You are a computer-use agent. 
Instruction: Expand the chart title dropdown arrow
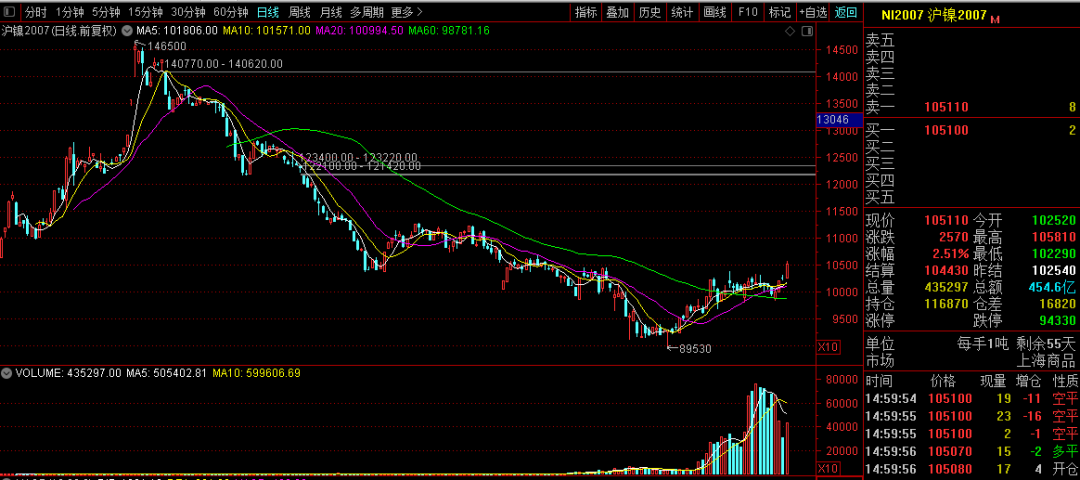tap(127, 30)
